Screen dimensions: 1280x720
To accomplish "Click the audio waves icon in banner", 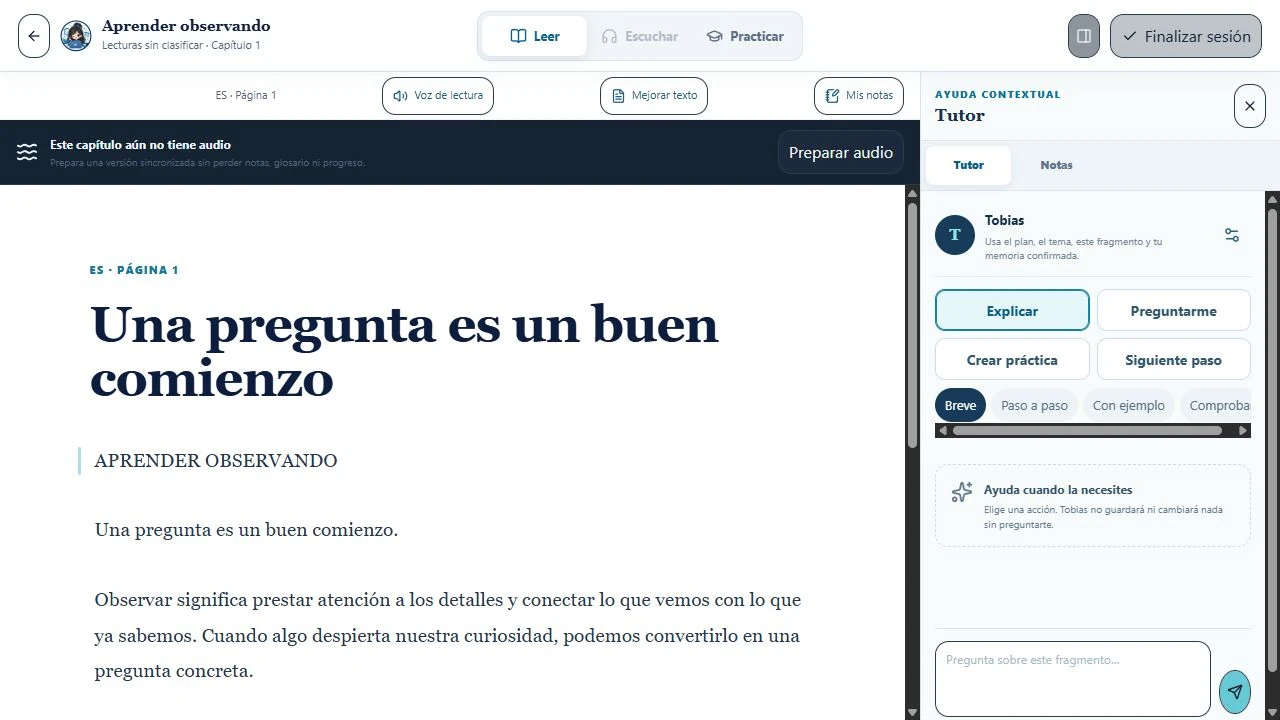I will (27, 153).
